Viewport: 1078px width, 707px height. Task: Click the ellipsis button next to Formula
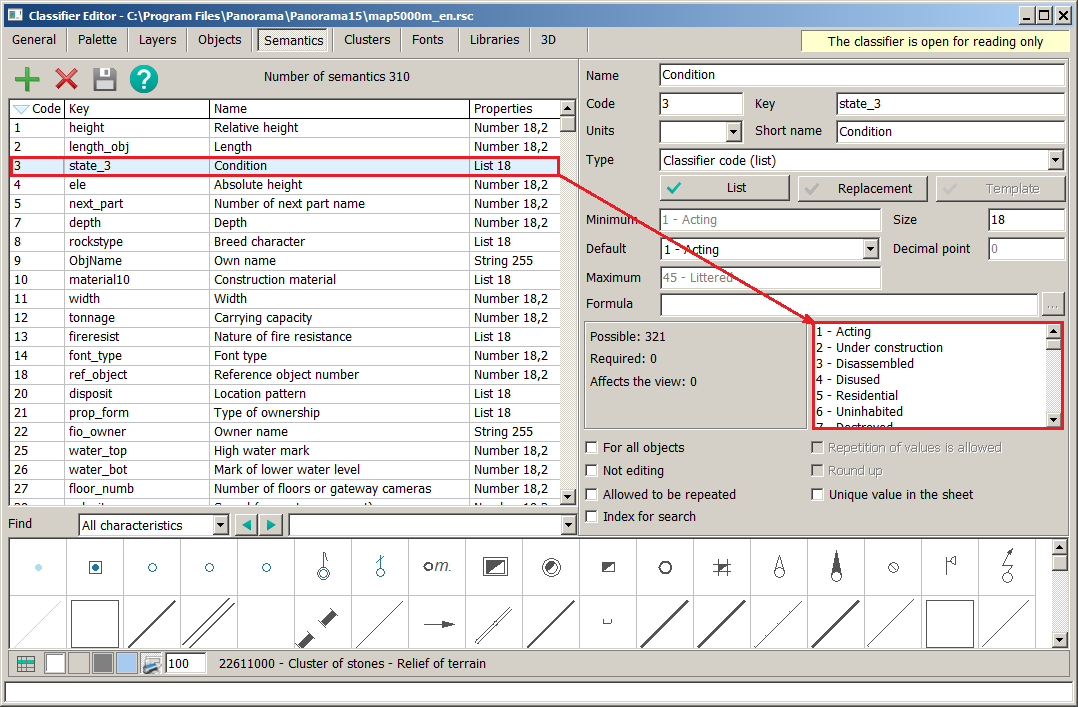coord(1052,304)
